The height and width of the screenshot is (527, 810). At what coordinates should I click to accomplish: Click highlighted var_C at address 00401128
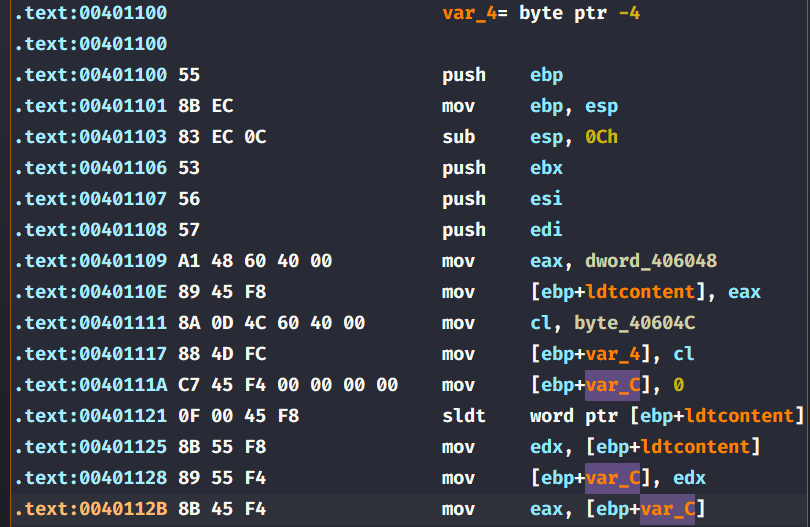pyautogui.click(x=612, y=478)
